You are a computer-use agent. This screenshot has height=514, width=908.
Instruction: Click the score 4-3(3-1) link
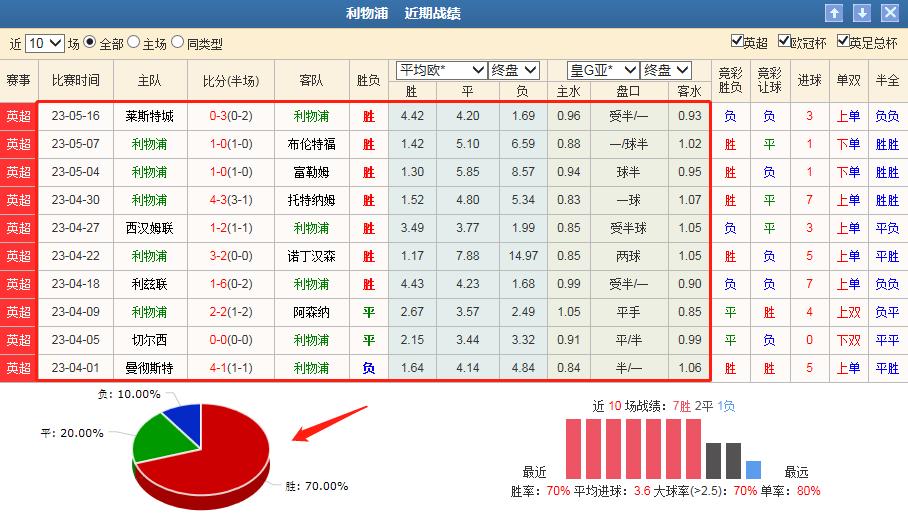tap(231, 200)
